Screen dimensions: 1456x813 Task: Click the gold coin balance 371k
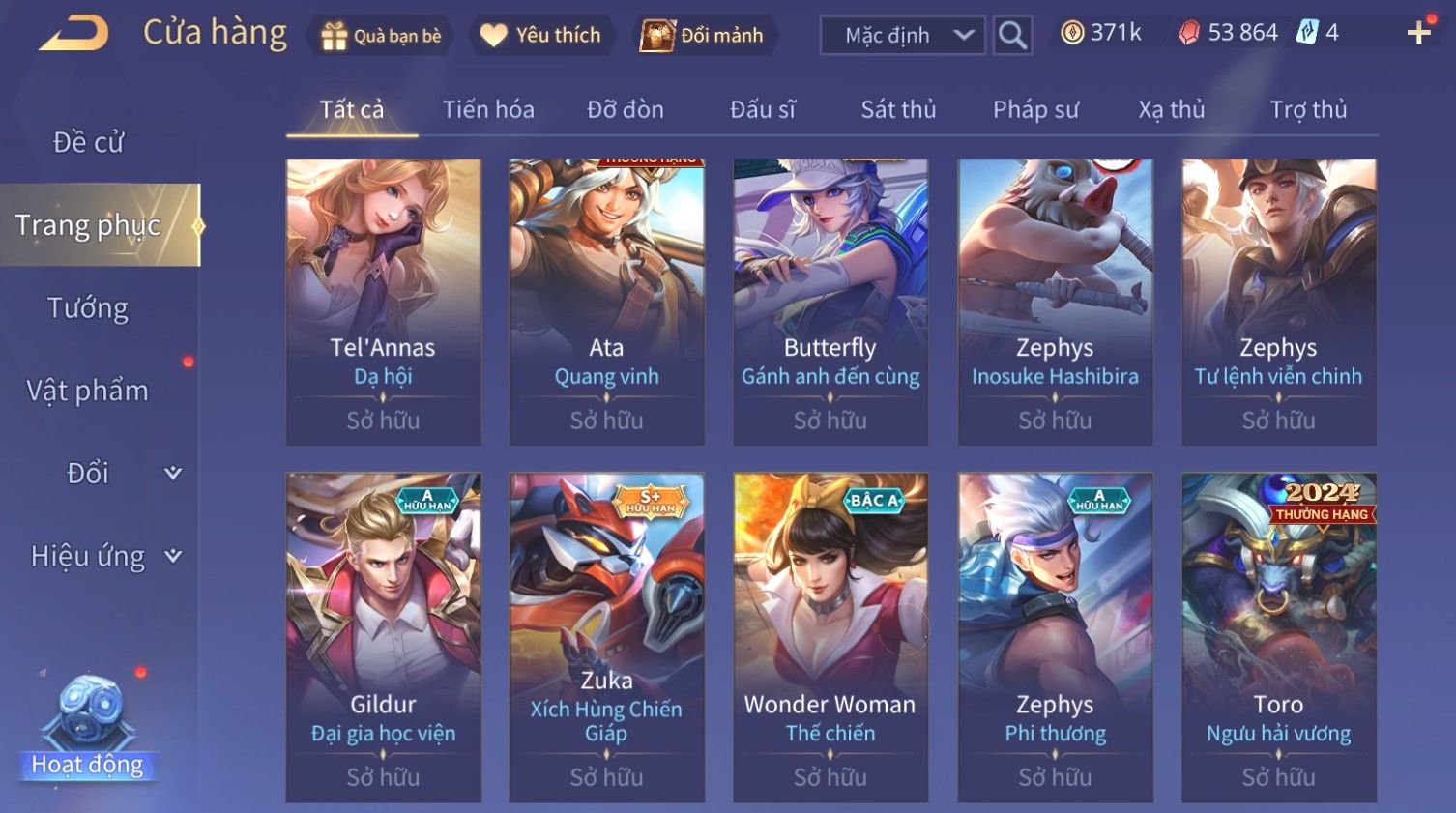pos(1101,33)
